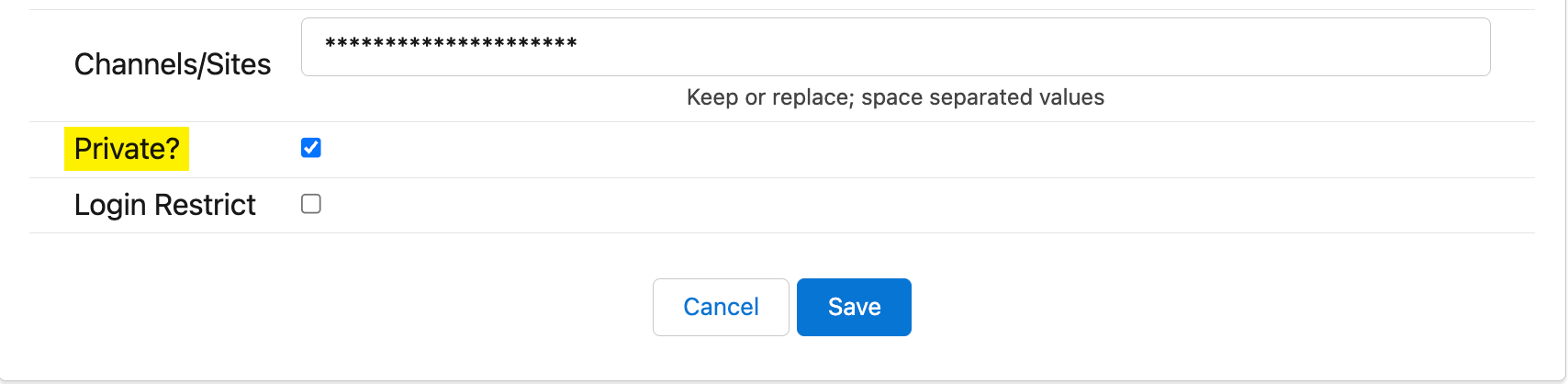This screenshot has height=384, width=1568.
Task: Click the Login Restrict label text
Action: (x=164, y=205)
